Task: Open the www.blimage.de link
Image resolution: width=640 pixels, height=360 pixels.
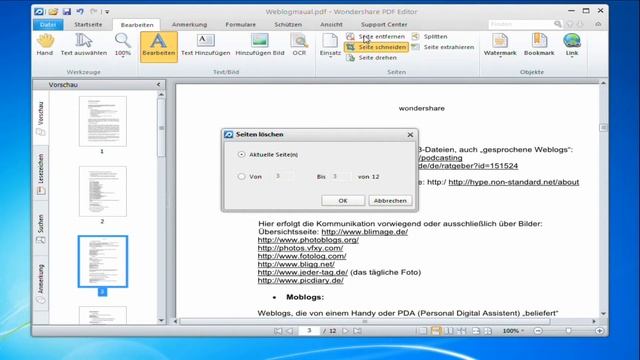Action: 364,232
